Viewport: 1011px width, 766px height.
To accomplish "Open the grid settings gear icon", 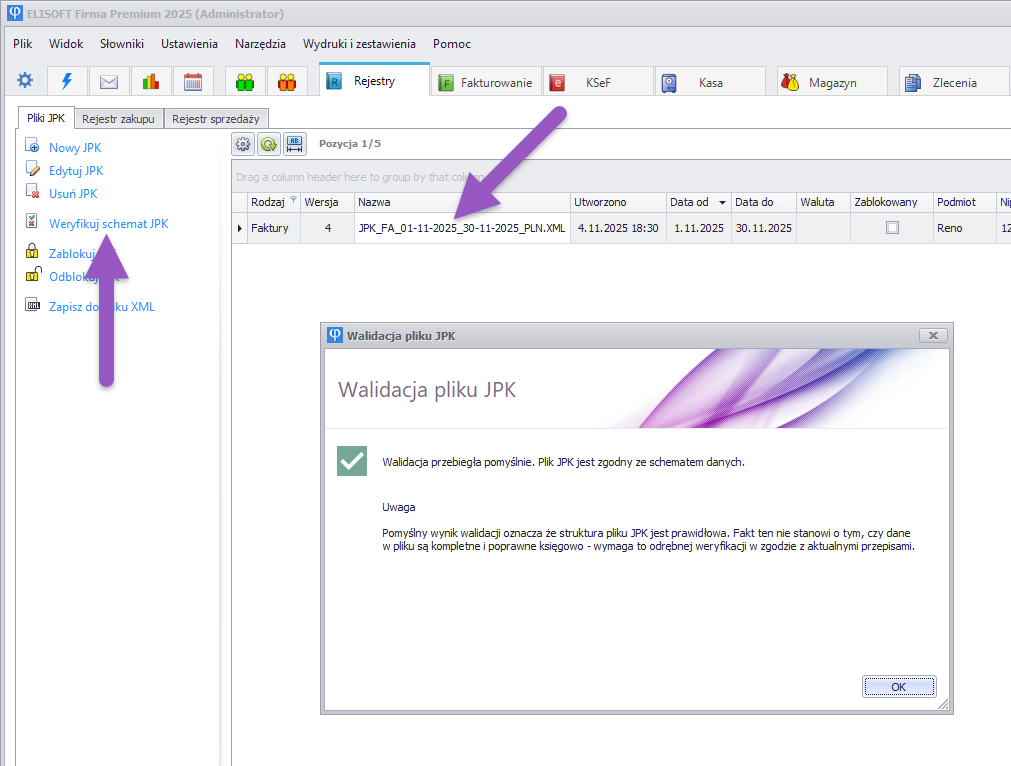I will tap(242, 144).
